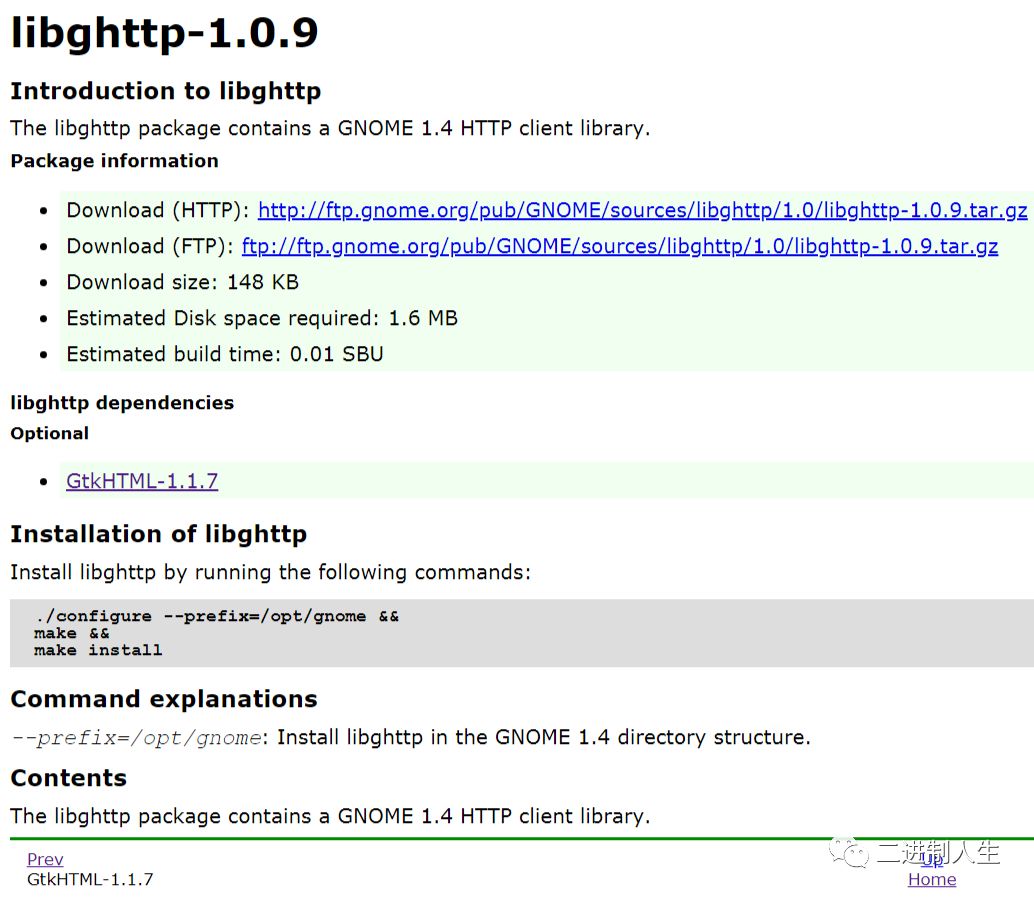Viewport: 1034px width, 898px height.
Task: Click the "Package information" subheading
Action: (x=114, y=161)
